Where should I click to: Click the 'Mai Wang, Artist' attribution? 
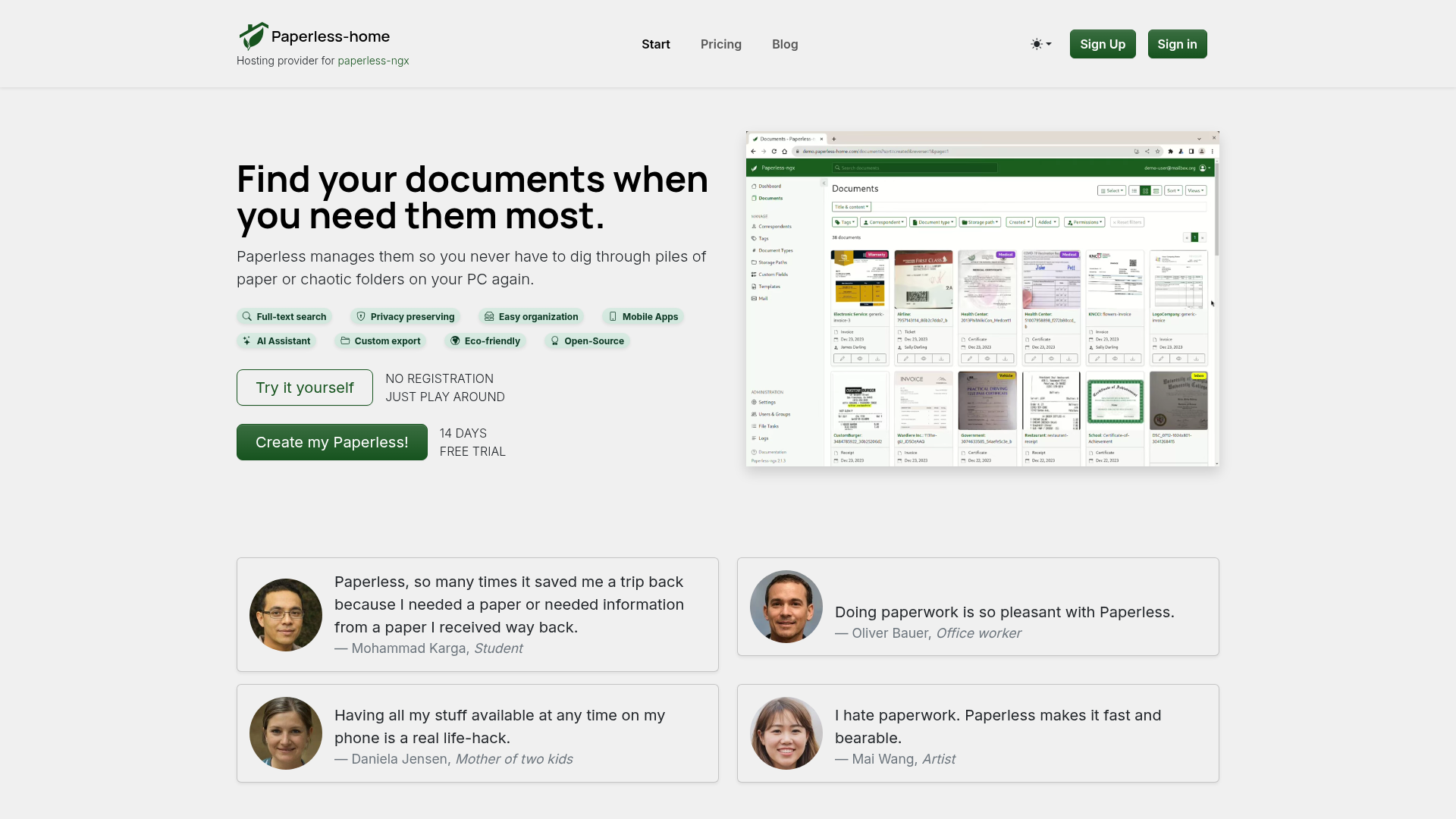[895, 759]
